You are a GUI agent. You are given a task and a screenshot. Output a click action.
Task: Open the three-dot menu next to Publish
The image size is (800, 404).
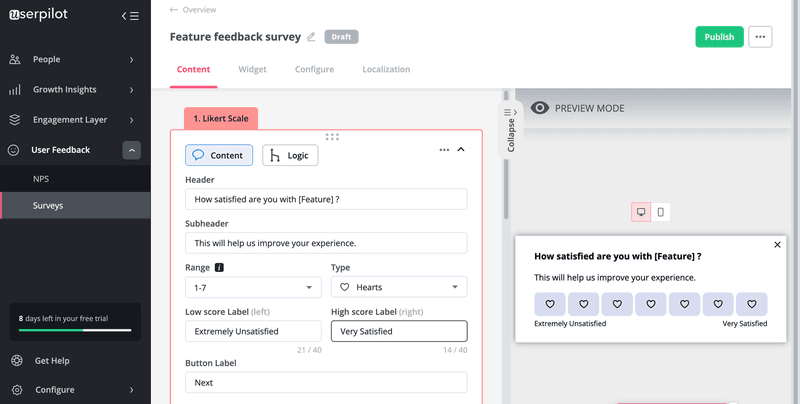click(x=761, y=37)
